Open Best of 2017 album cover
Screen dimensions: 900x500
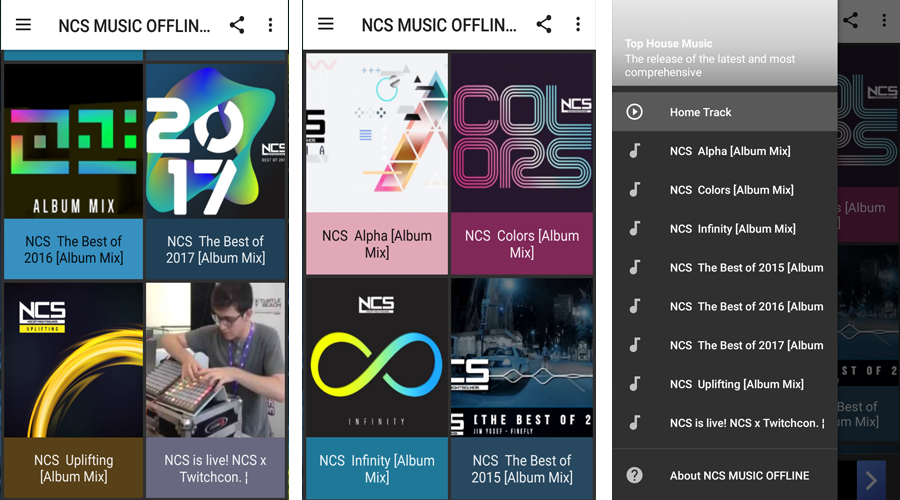(x=215, y=141)
